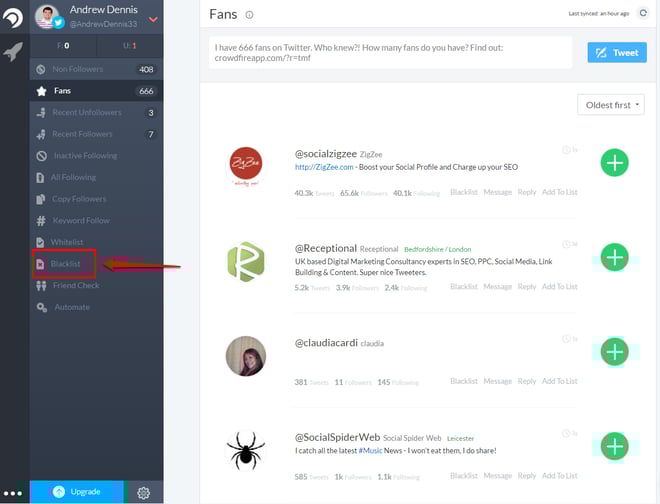Click Blacklist for @socialzigzee
This screenshot has width=660, height=504.
[464, 192]
